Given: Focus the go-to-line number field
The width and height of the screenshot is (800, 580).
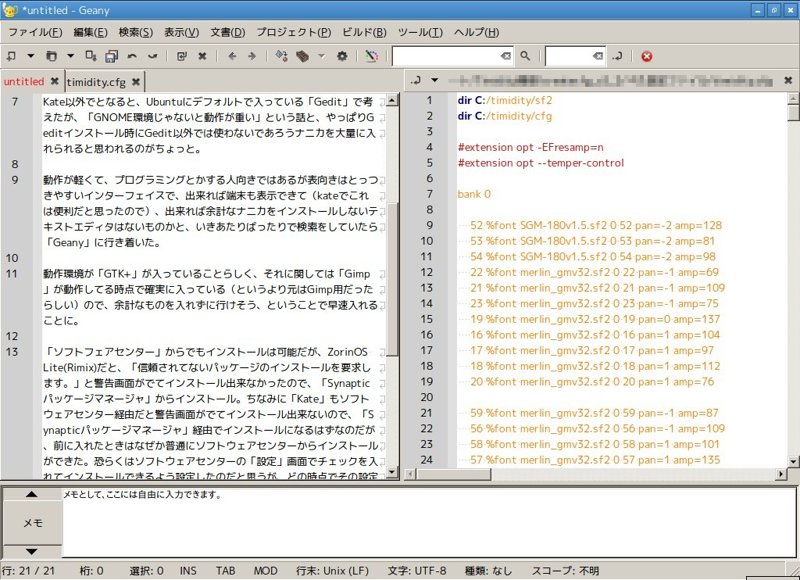Looking at the screenshot, I should (569, 56).
